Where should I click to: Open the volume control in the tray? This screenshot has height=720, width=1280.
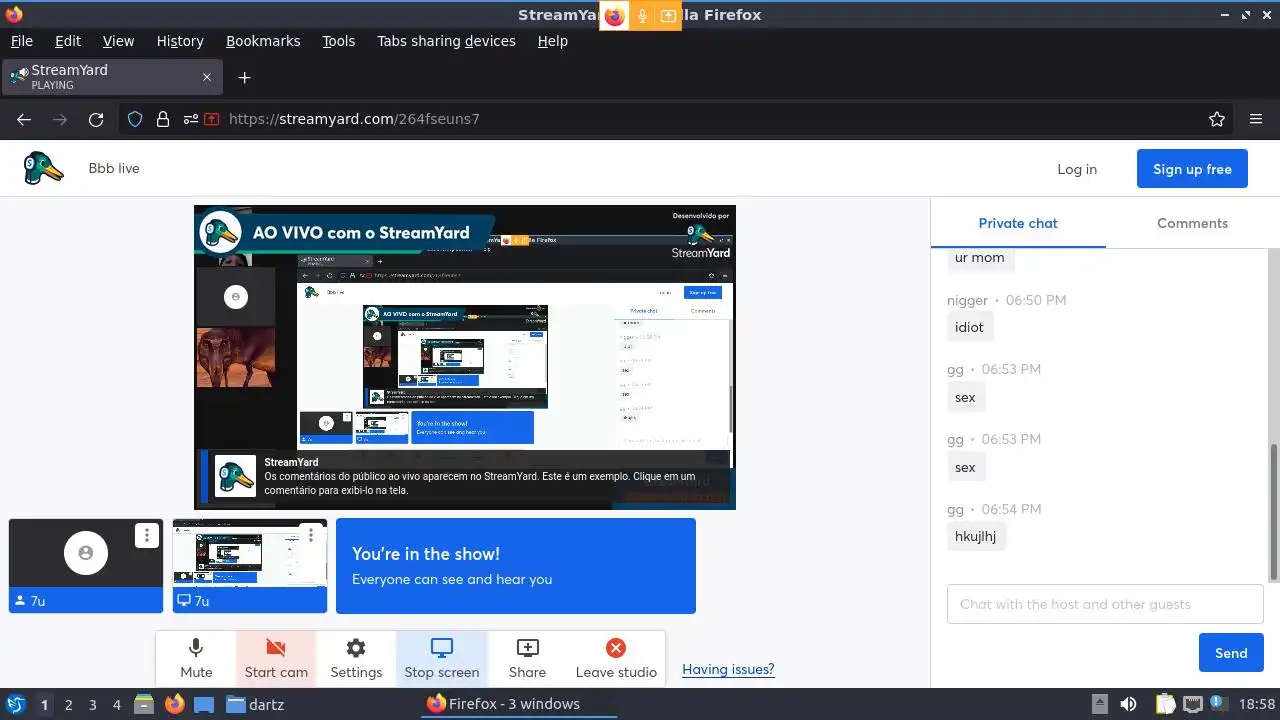[x=1128, y=704]
